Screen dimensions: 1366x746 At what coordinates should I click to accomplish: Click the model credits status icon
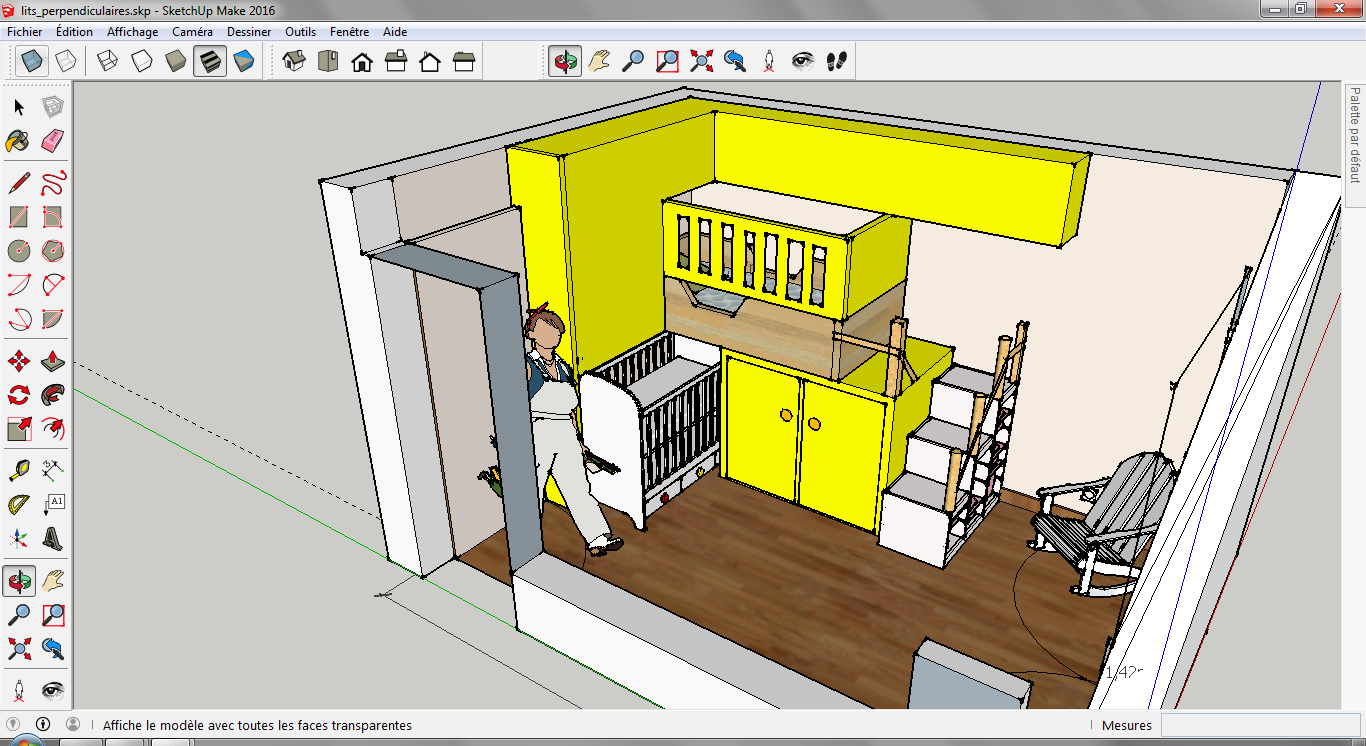coord(43,724)
